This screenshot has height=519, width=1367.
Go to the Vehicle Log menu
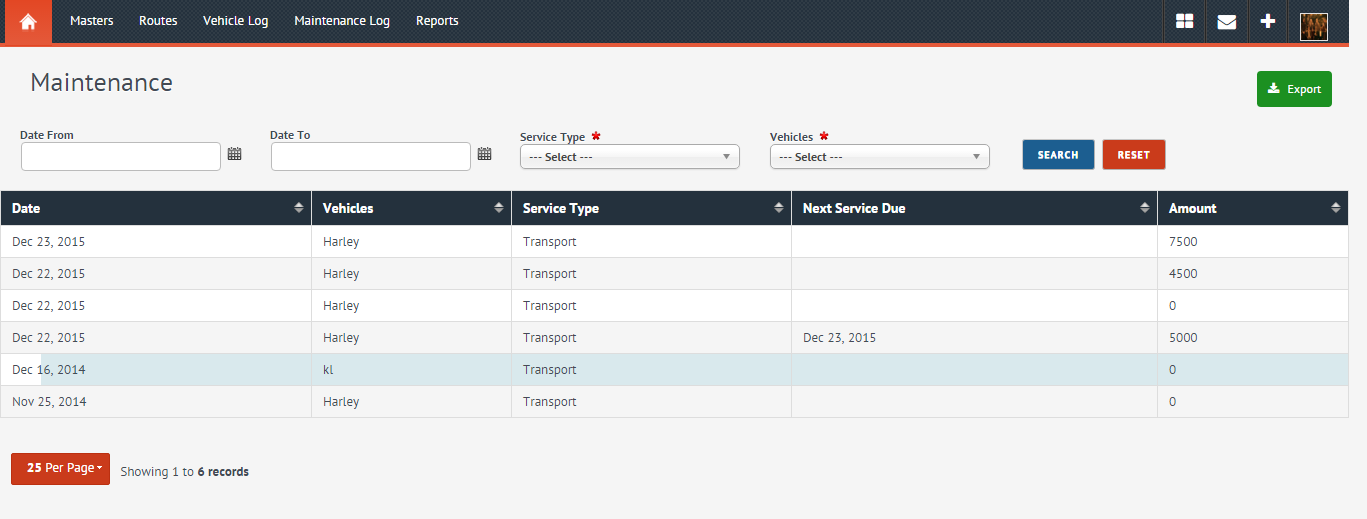235,21
